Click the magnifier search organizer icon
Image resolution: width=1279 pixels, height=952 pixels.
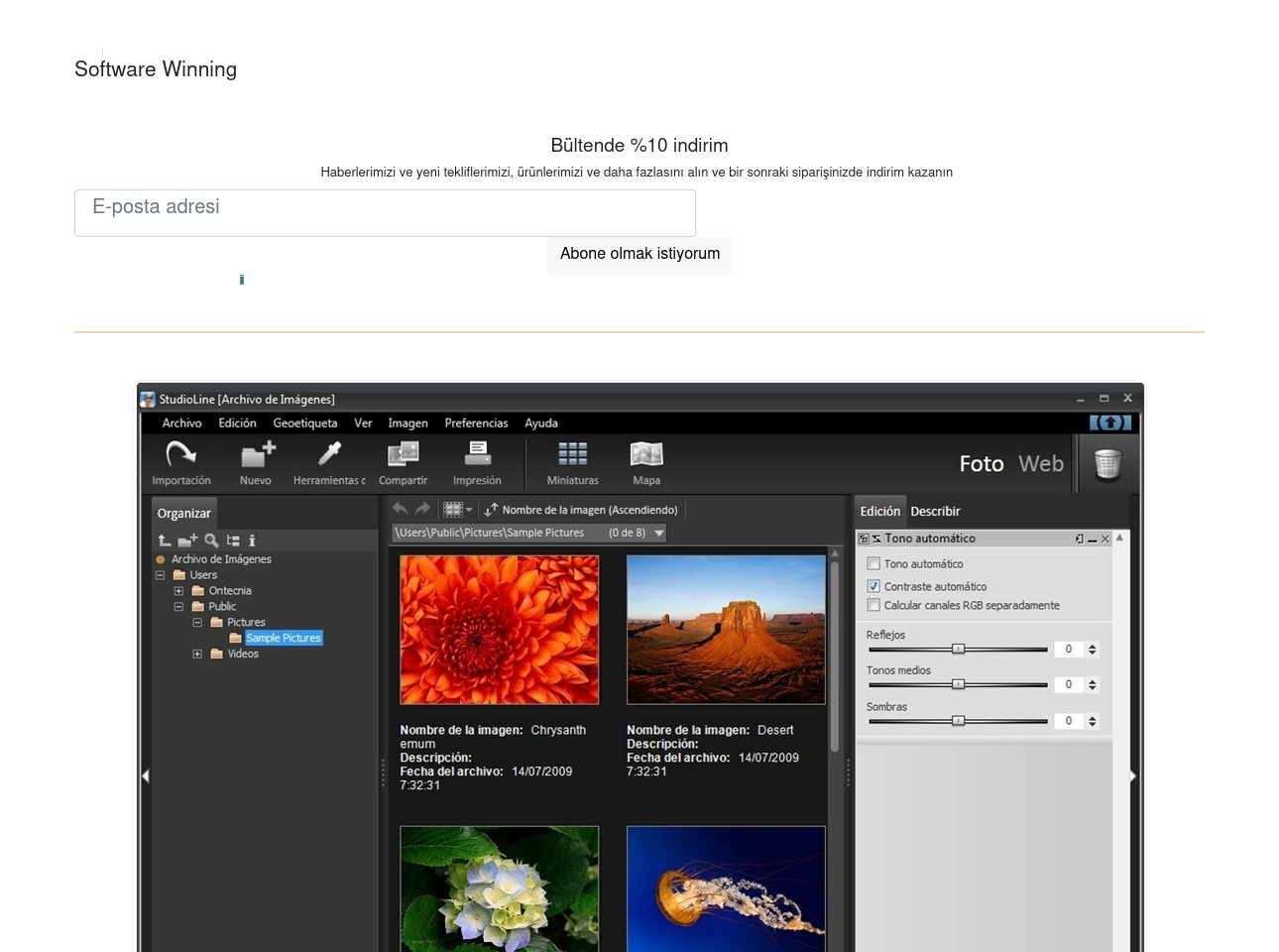[211, 540]
